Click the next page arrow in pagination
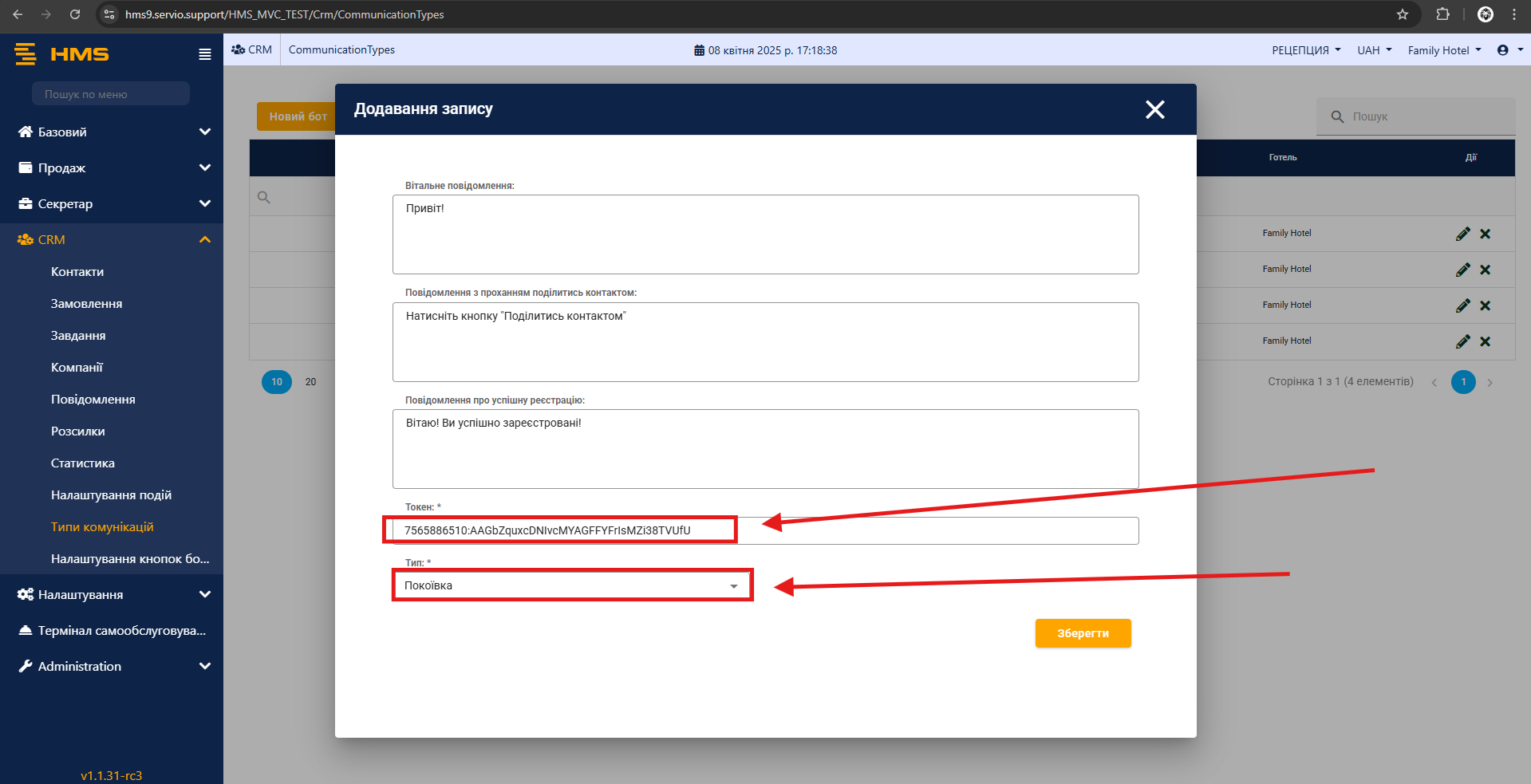The image size is (1531, 784). point(1490,383)
